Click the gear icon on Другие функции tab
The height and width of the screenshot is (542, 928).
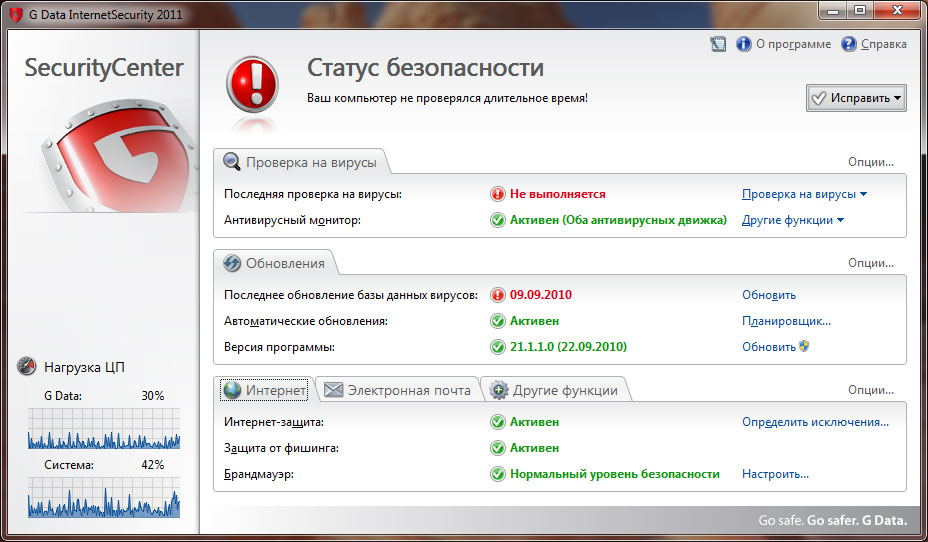[499, 390]
